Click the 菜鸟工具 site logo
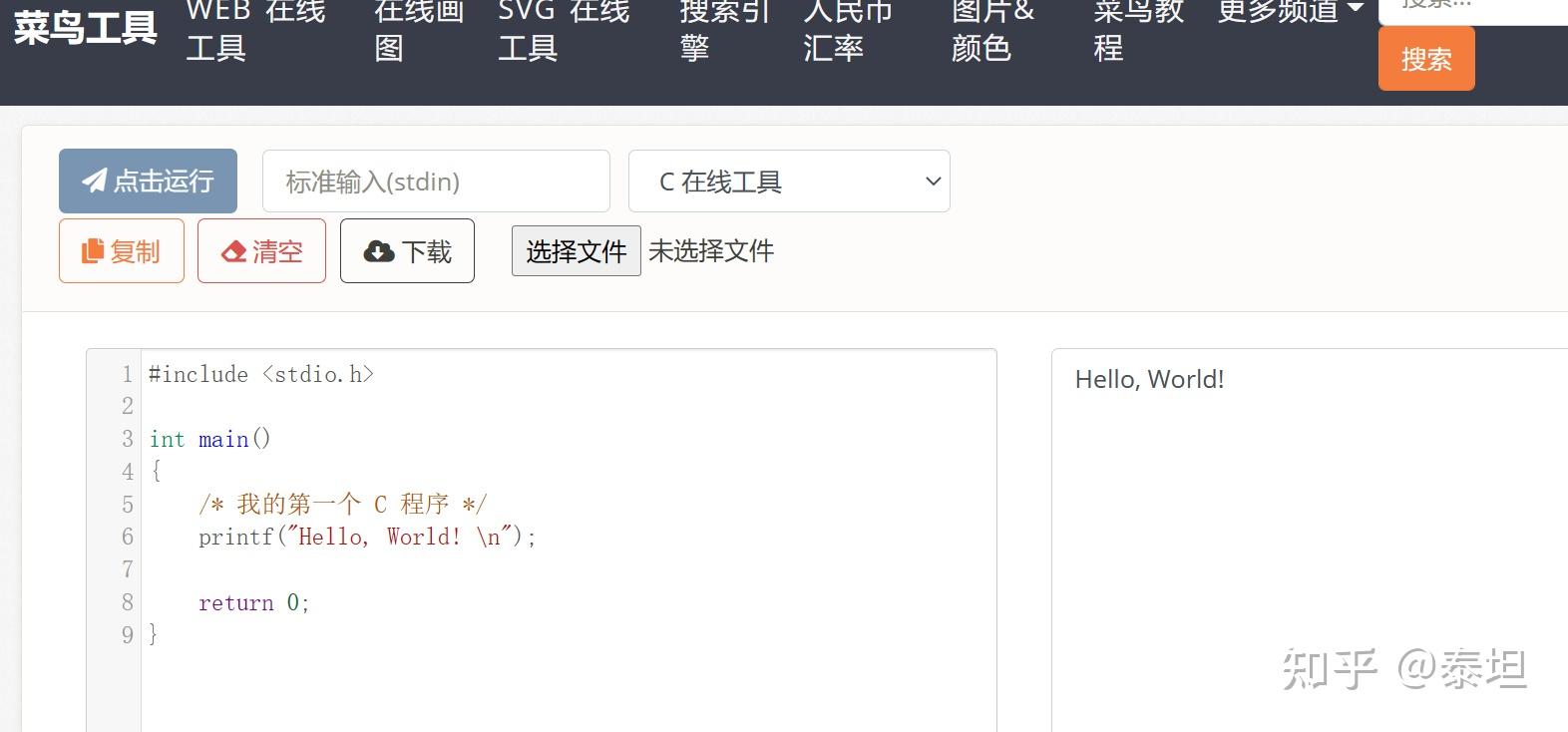Image resolution: width=1568 pixels, height=732 pixels. click(x=86, y=28)
